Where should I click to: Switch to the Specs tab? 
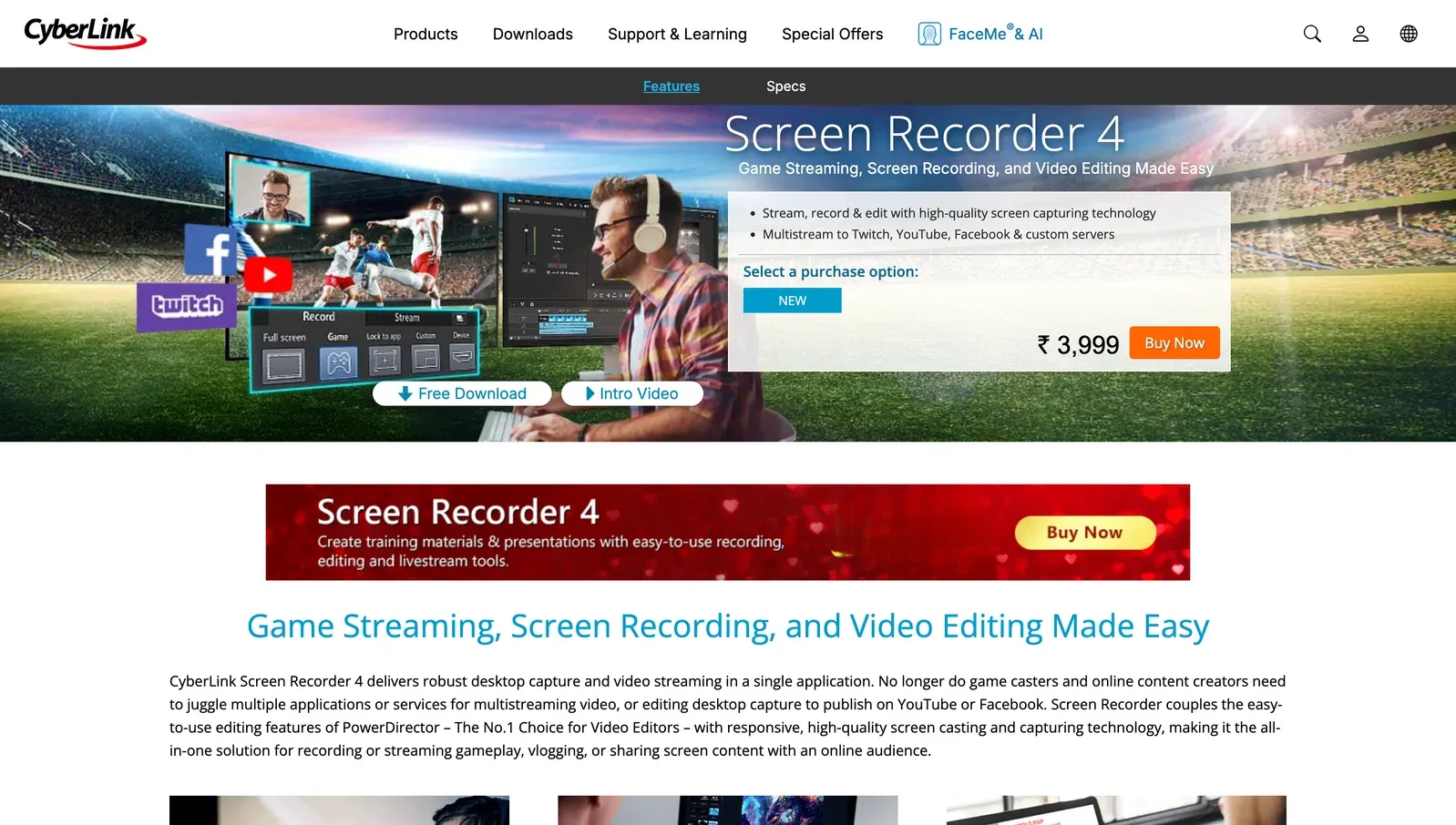point(785,87)
